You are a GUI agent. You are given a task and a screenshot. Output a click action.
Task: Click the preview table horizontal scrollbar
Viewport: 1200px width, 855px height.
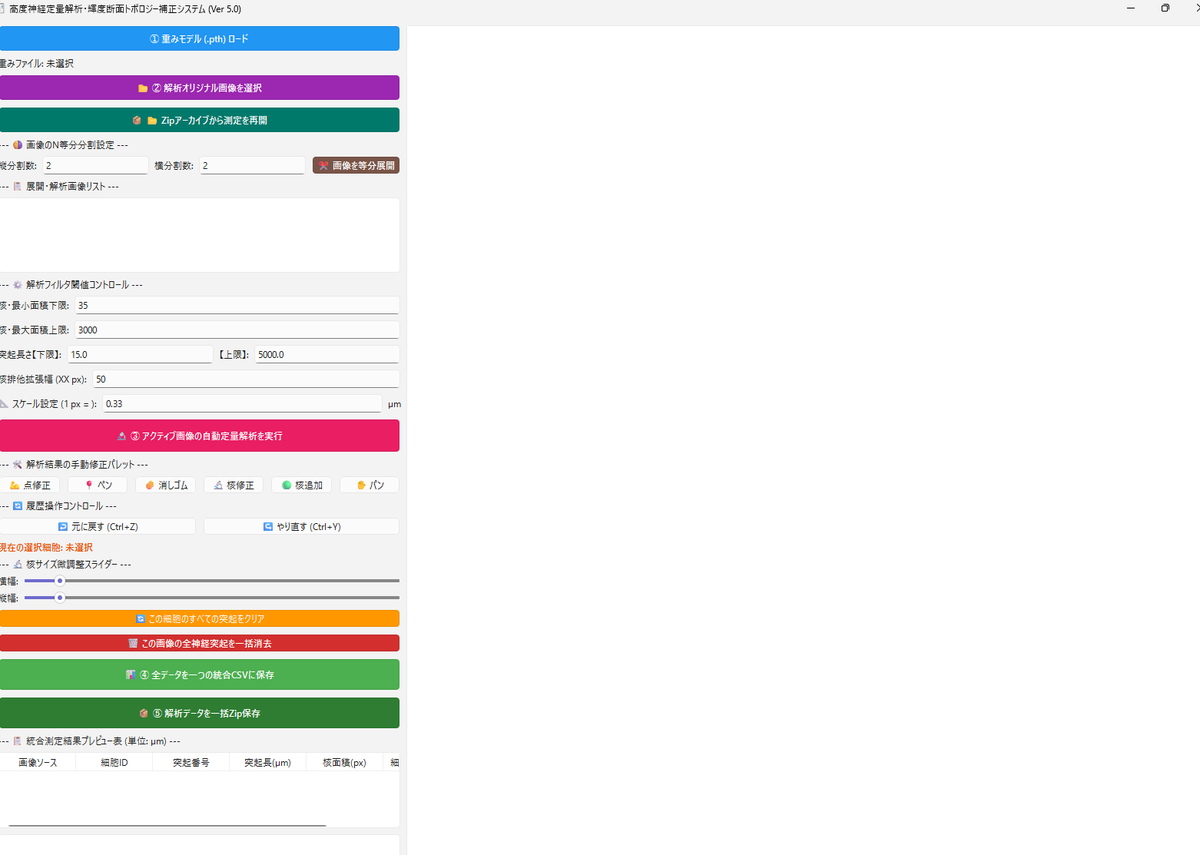167,825
